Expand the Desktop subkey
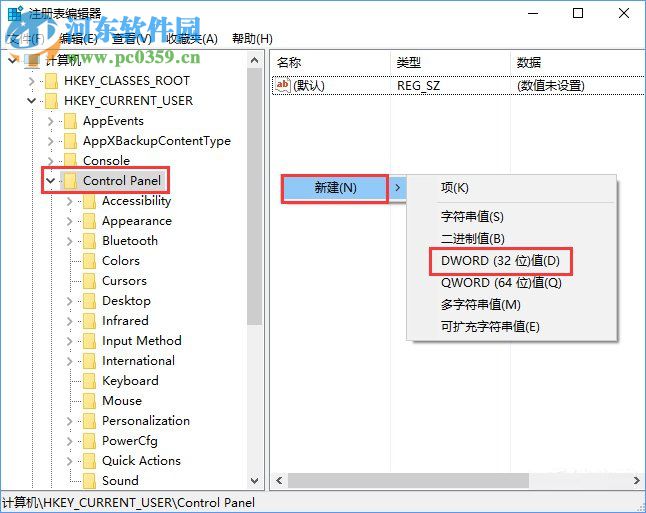Image resolution: width=646 pixels, height=513 pixels. pyautogui.click(x=70, y=301)
